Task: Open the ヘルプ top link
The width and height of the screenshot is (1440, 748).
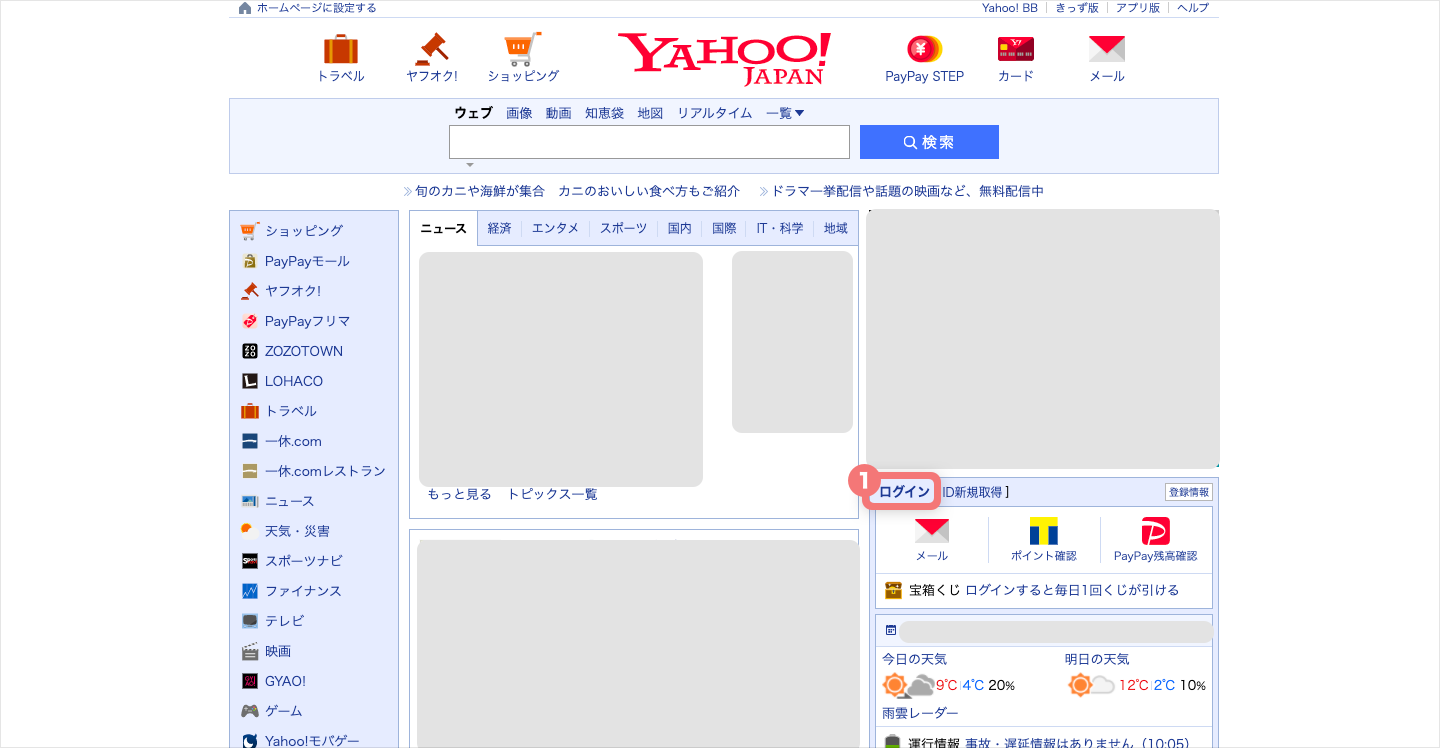Action: click(1193, 8)
